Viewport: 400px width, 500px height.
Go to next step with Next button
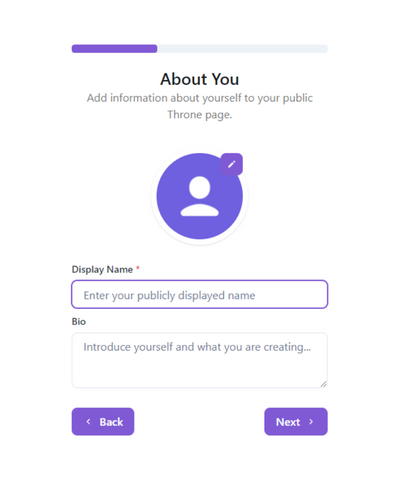[296, 422]
